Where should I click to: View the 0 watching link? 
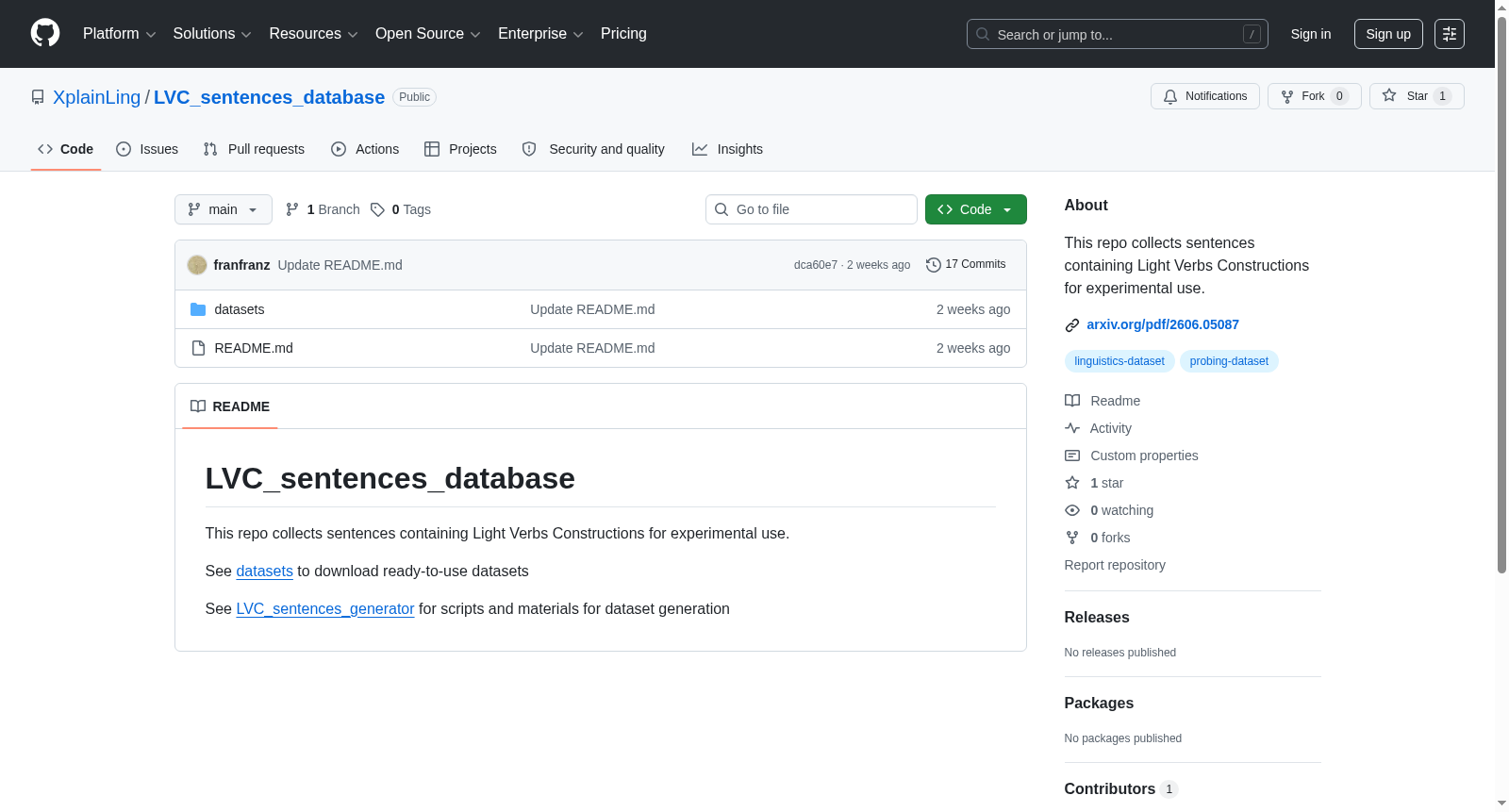(x=1109, y=510)
